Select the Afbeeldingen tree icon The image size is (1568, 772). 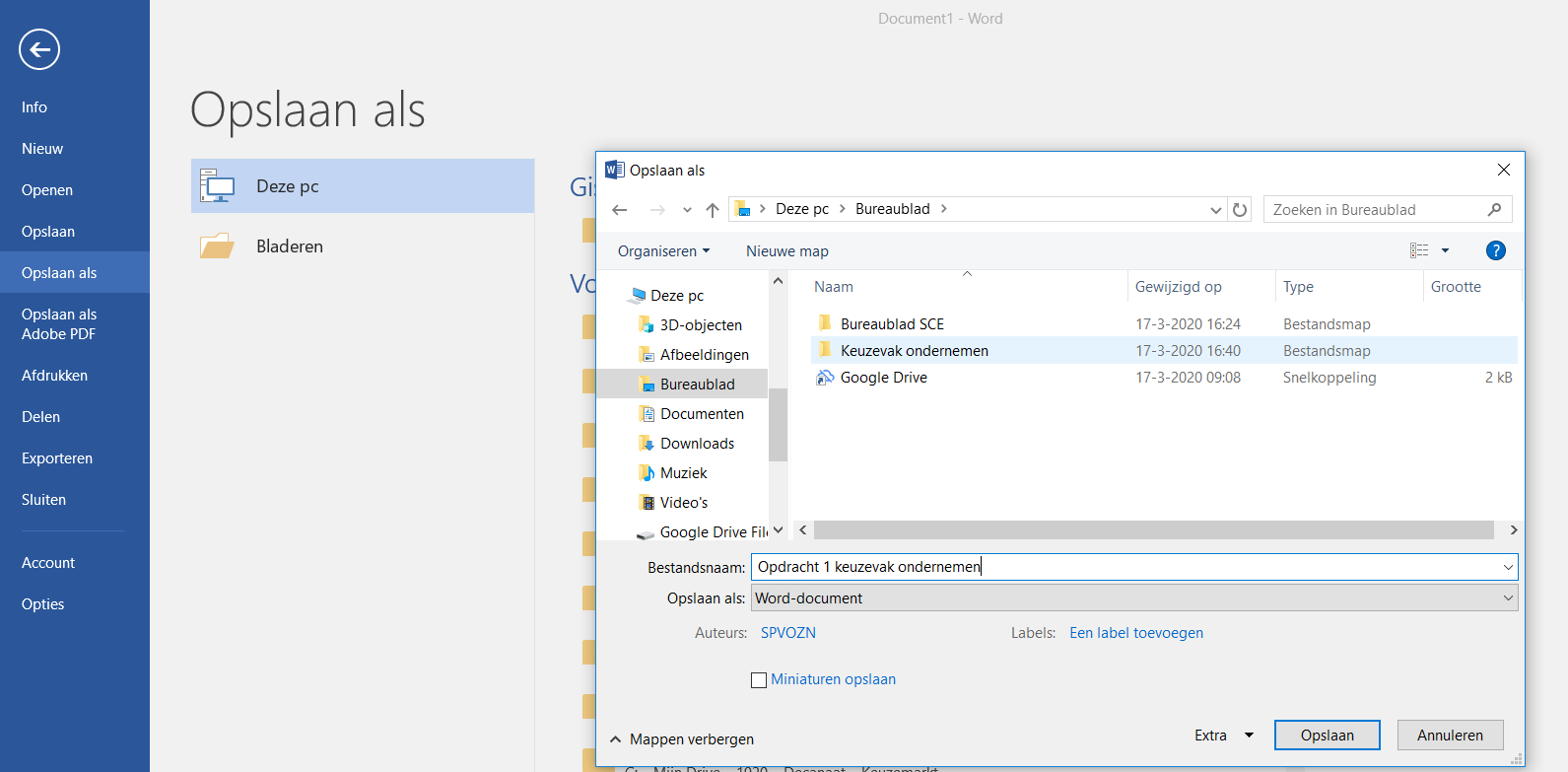pos(647,354)
